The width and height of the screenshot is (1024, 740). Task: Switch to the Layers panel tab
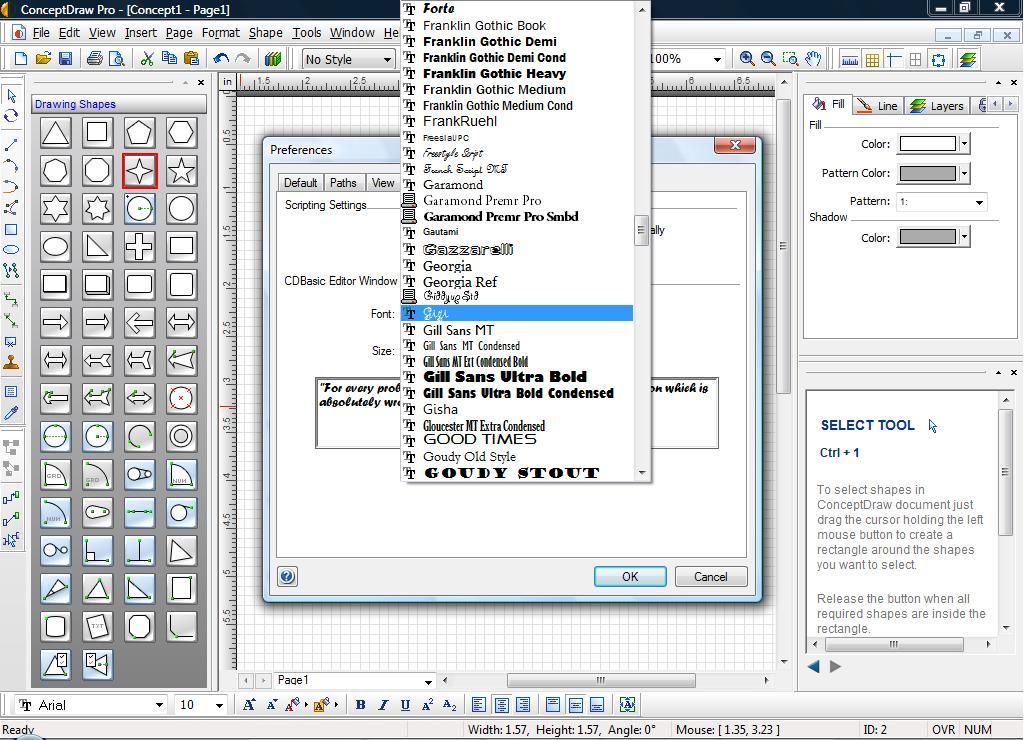coord(938,106)
